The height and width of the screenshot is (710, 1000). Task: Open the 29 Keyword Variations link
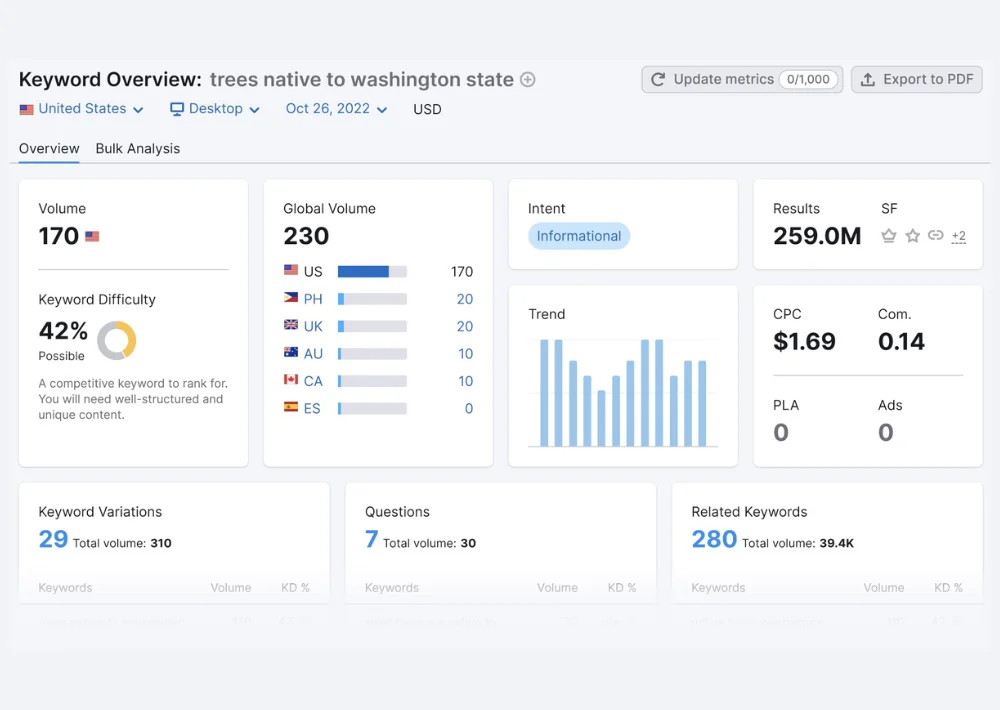click(53, 540)
